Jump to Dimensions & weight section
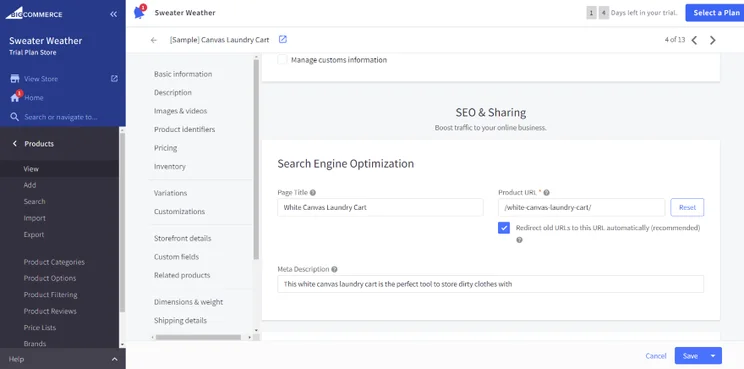The height and width of the screenshot is (369, 744). click(x=188, y=302)
